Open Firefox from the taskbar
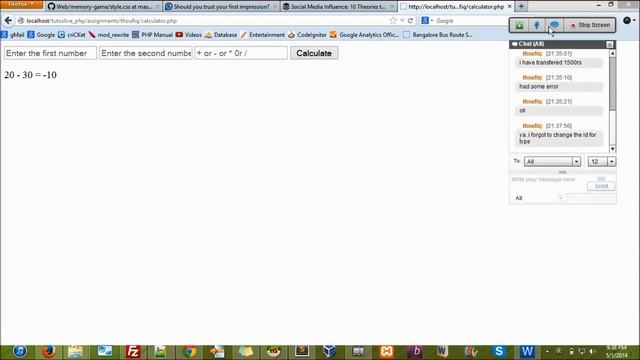 click(x=48, y=351)
